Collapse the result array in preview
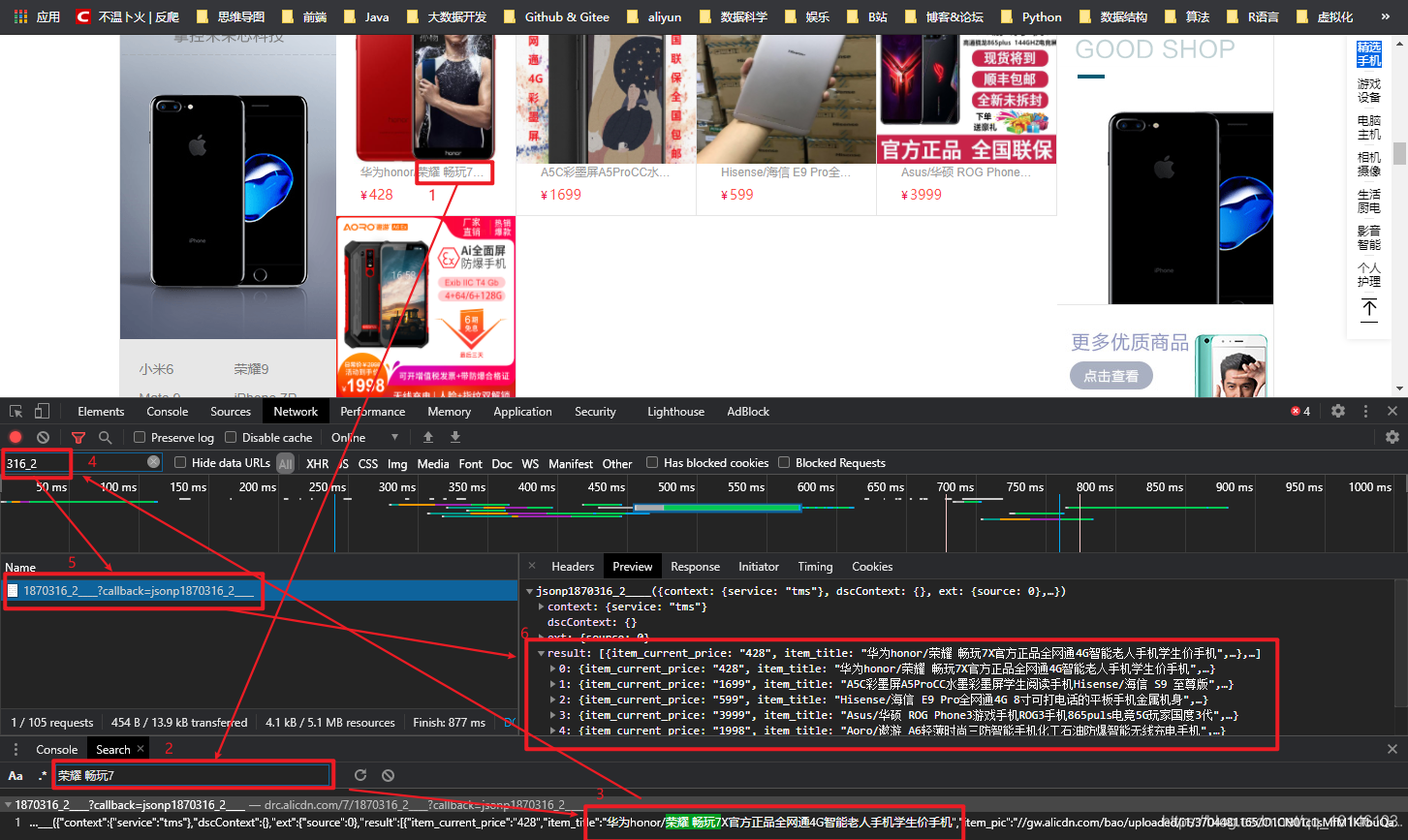1408x840 pixels. tap(541, 653)
